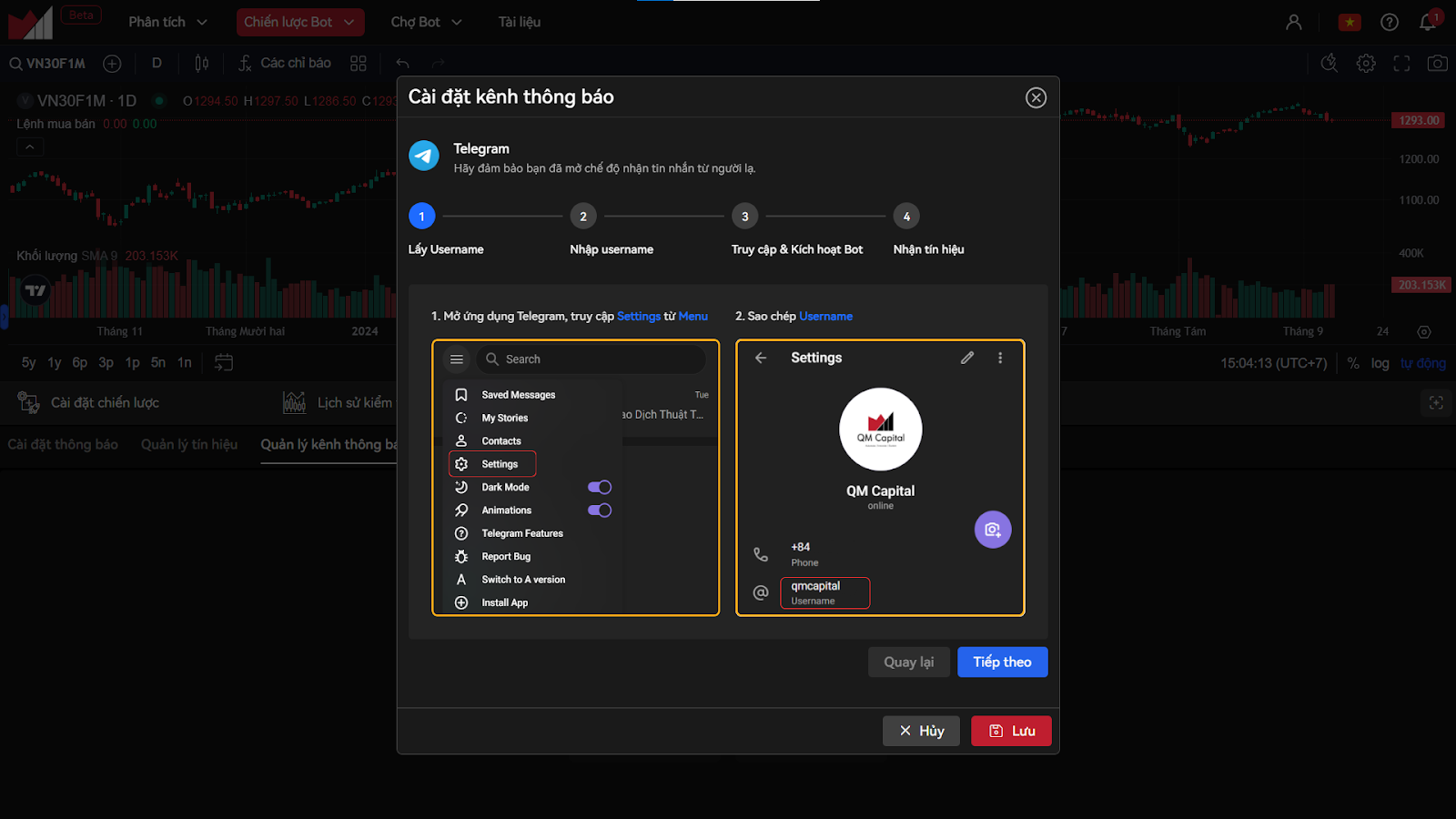
Task: Select step 4 Nhận tín hiệu
Action: point(906,217)
